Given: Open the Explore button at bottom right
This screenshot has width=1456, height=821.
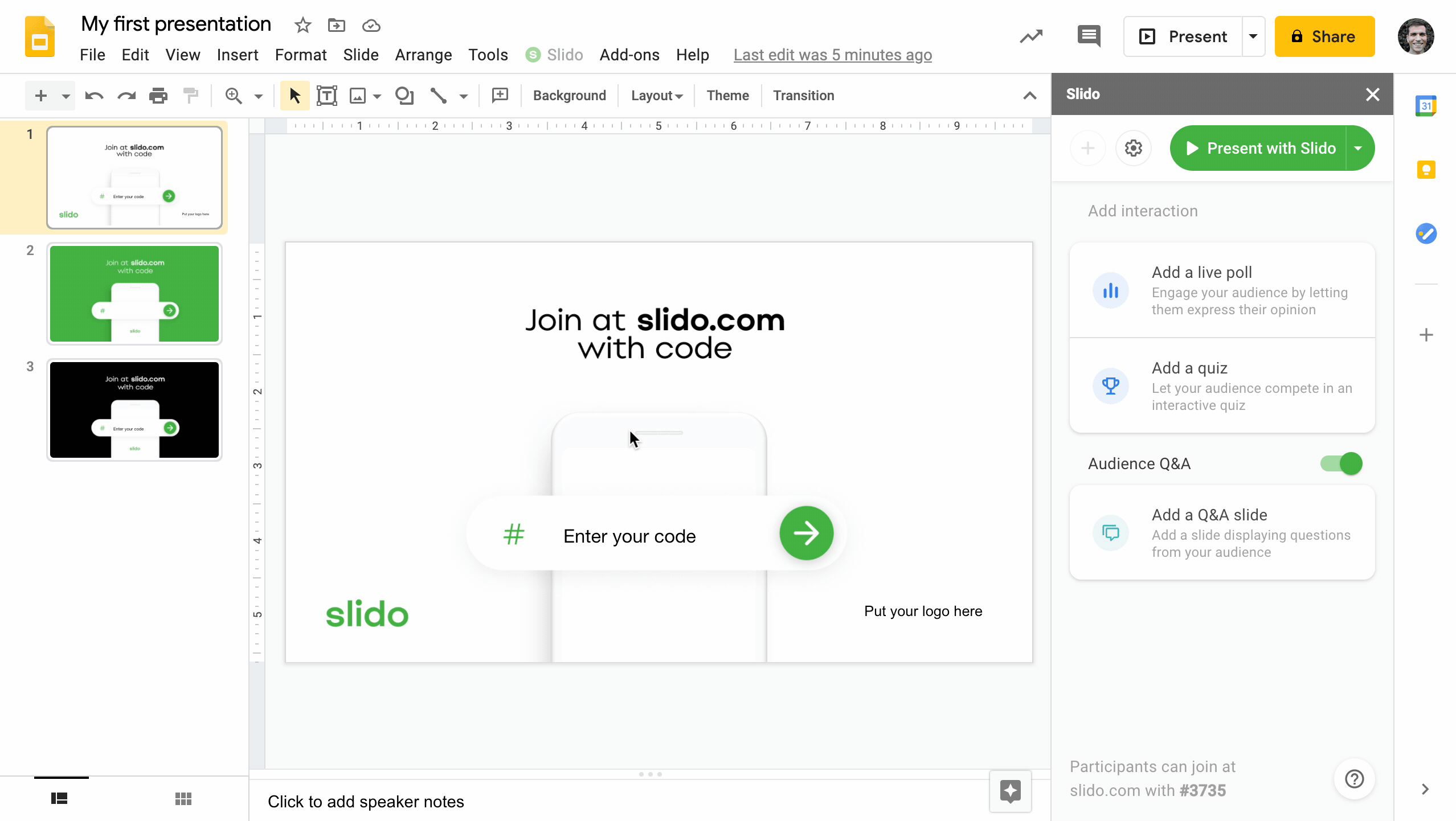Looking at the screenshot, I should click(x=1010, y=791).
